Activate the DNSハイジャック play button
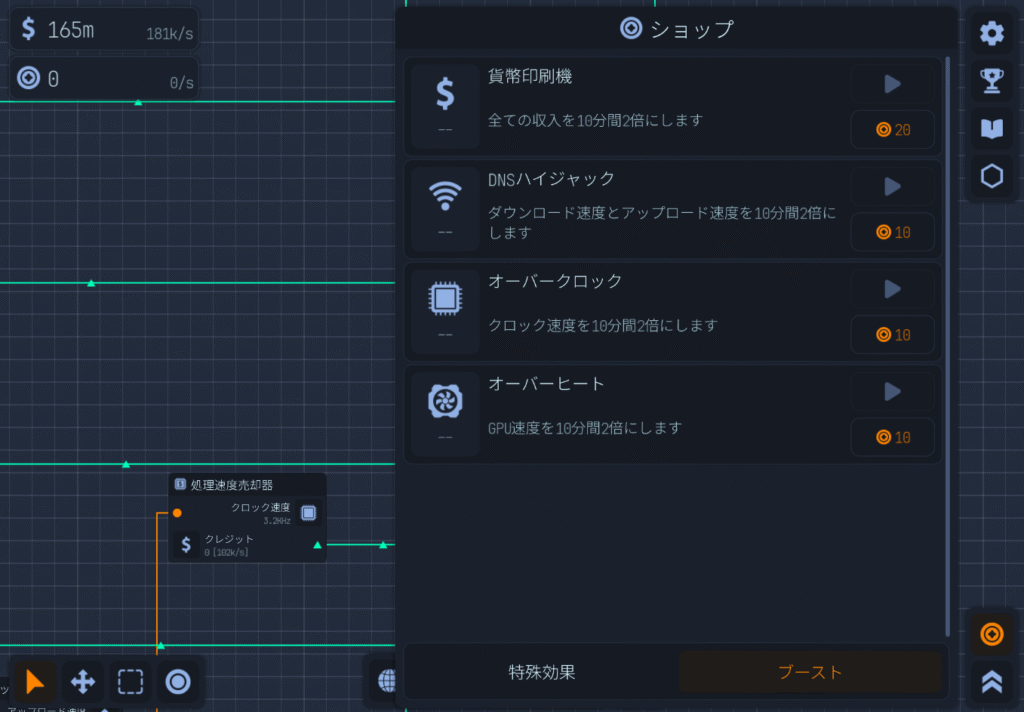 click(x=892, y=187)
